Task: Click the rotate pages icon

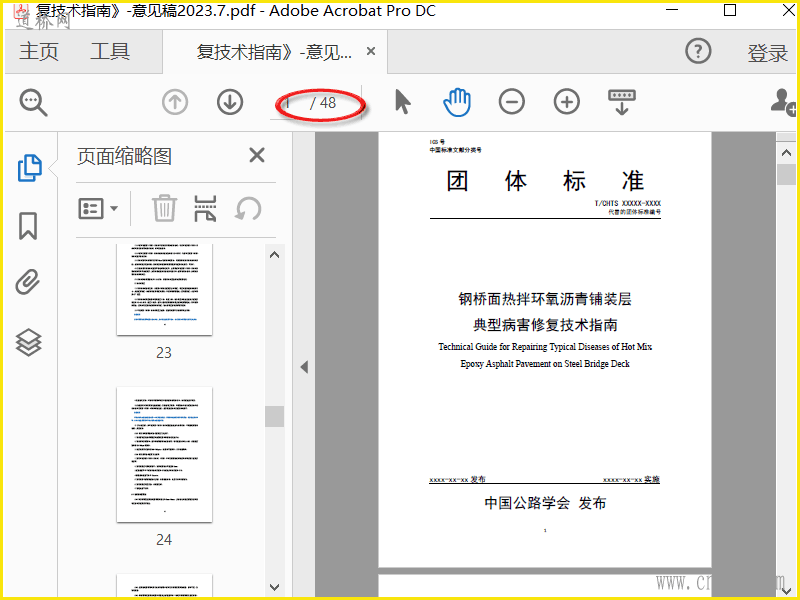Action: (x=248, y=209)
